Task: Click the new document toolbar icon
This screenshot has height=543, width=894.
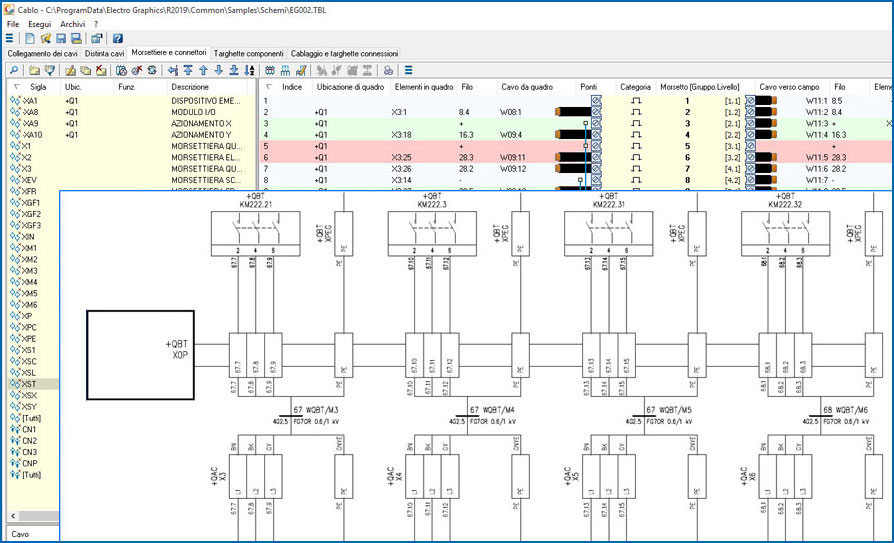Action: pyautogui.click(x=29, y=38)
